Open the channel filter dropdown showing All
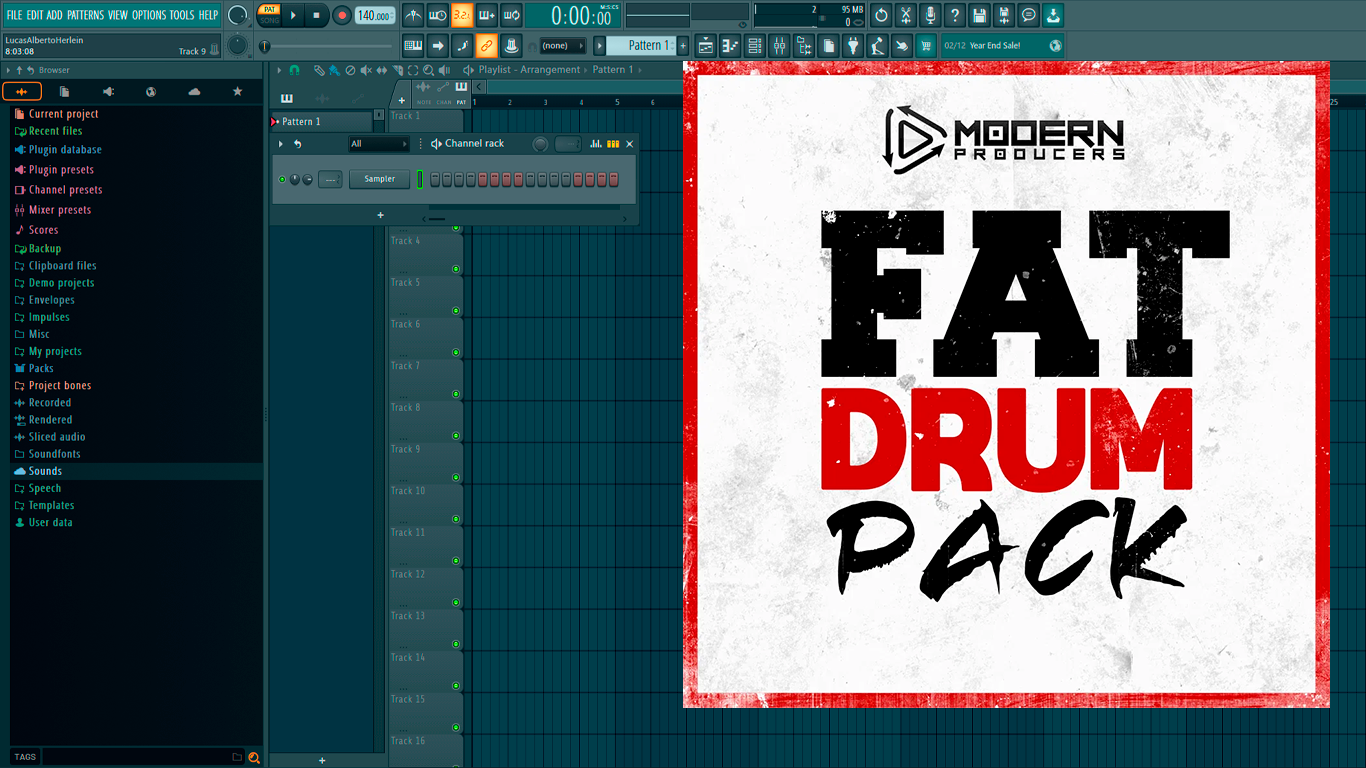 379,144
